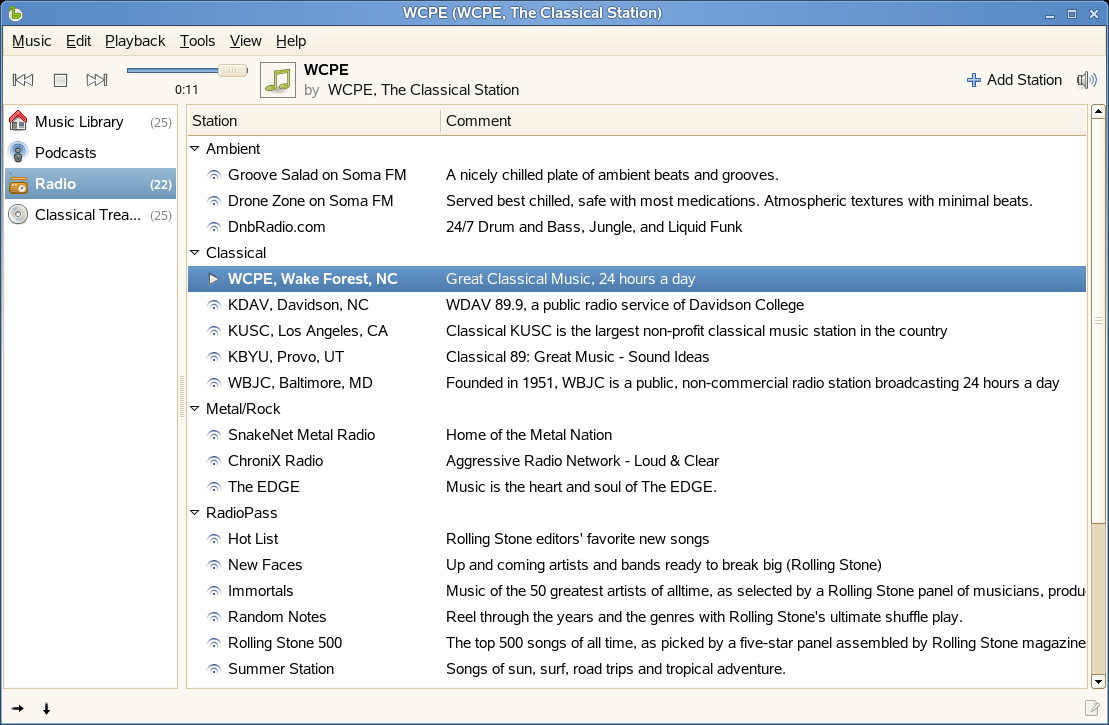
Task: Collapse the Ambient station group
Action: click(194, 149)
